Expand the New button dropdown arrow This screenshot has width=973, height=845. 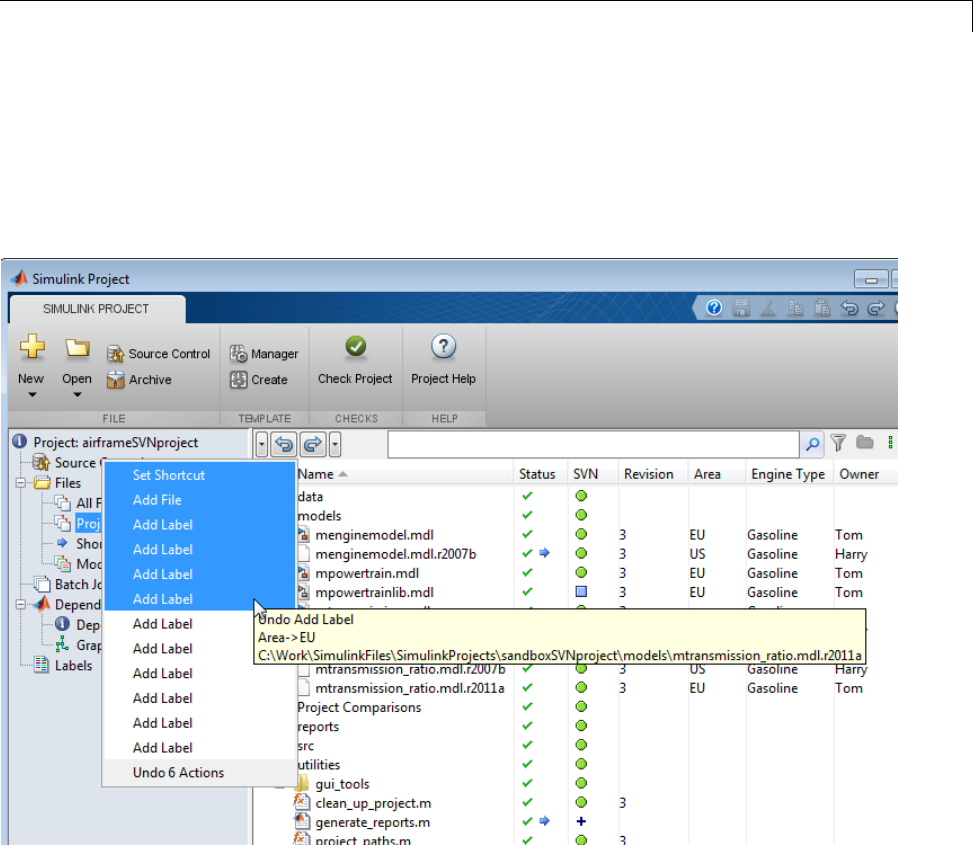point(32,395)
